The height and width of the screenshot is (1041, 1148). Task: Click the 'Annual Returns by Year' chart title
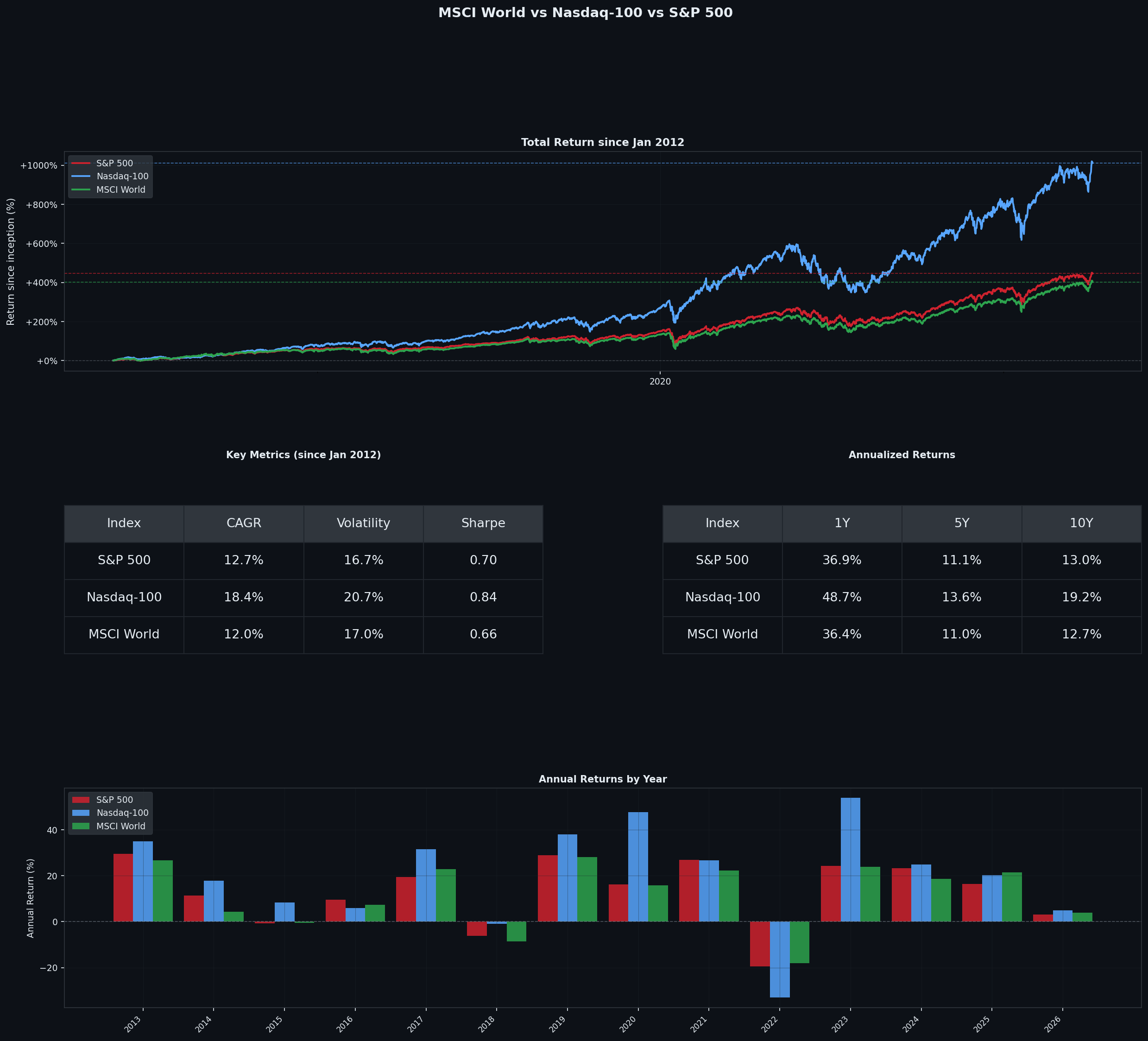pyautogui.click(x=602, y=779)
